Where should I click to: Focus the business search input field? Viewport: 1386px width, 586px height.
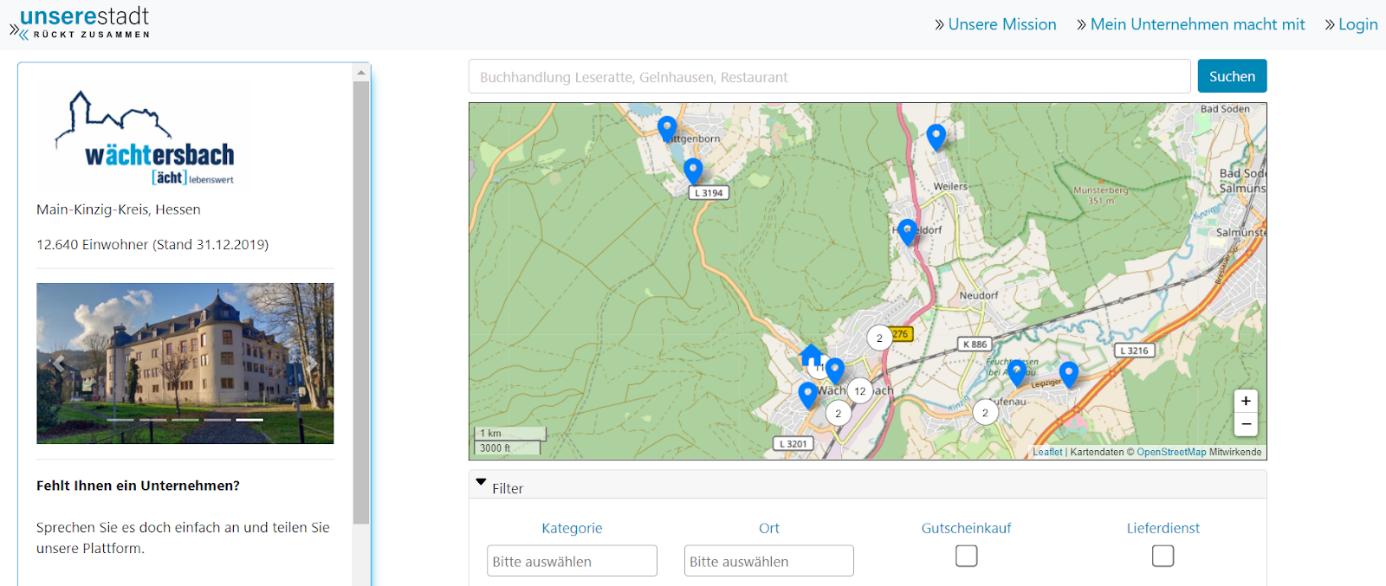click(x=829, y=77)
